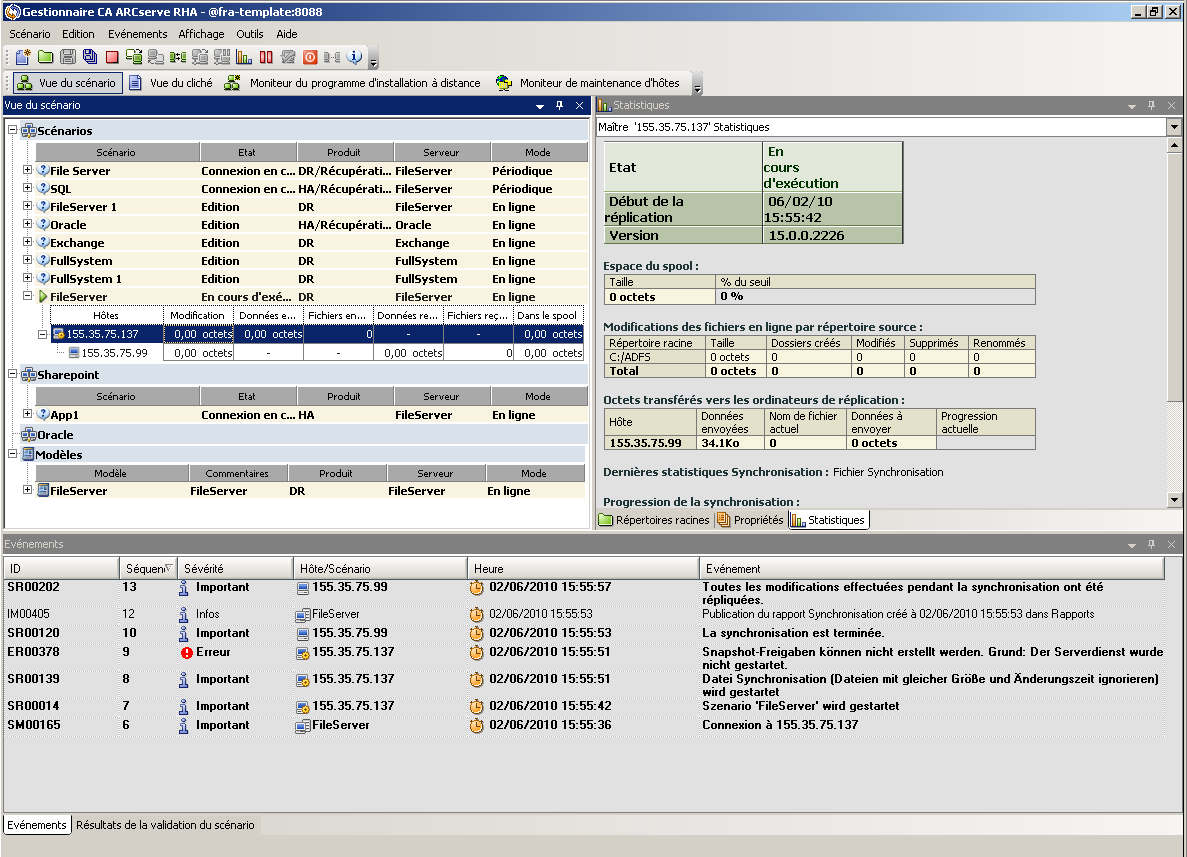Expand the App1 scenario under Sharepoint

coord(28,415)
